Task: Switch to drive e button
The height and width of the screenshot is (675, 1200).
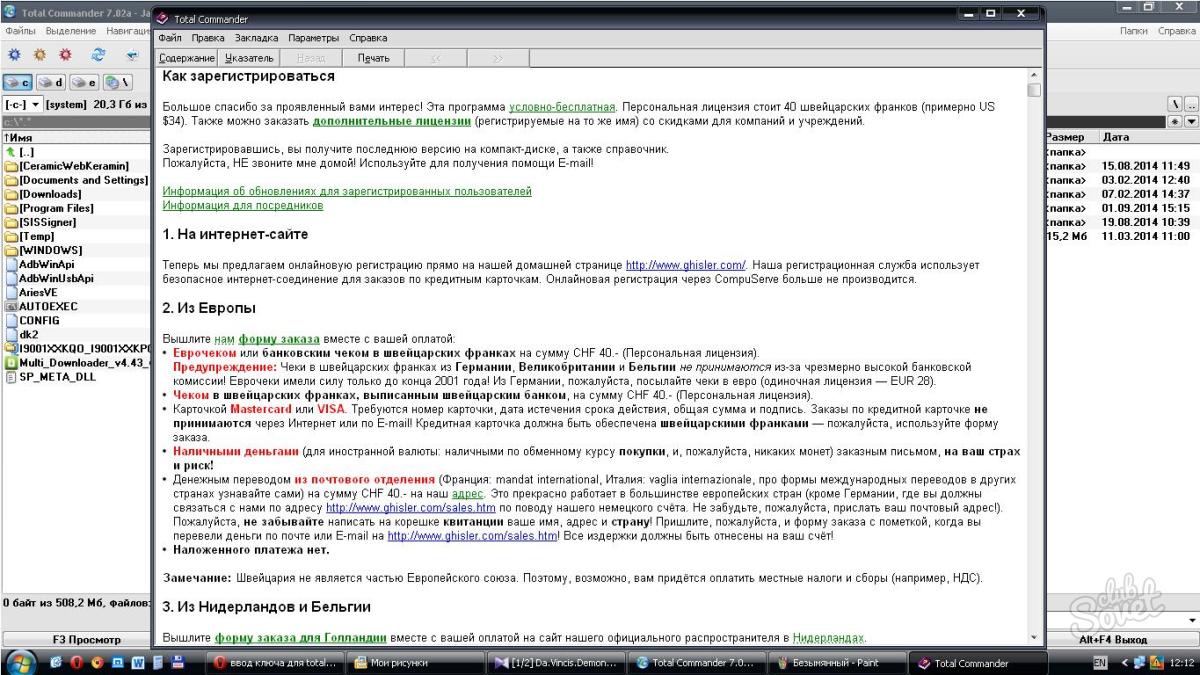Action: pyautogui.click(x=85, y=82)
